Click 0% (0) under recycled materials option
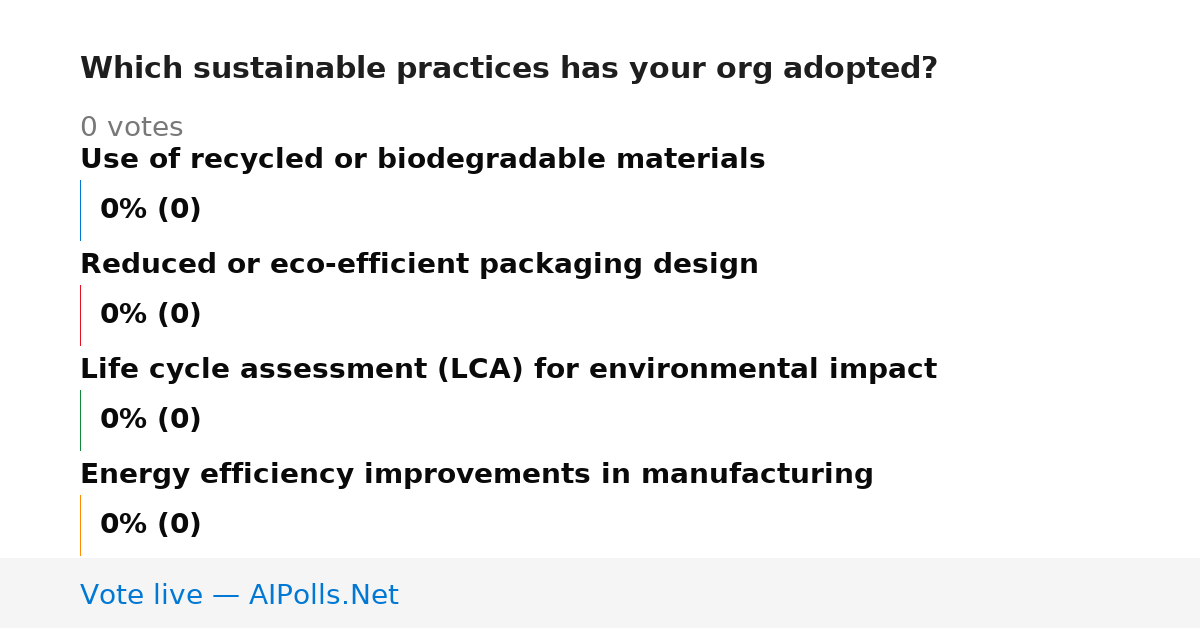Screen dimensions: 1200x628 point(150,210)
